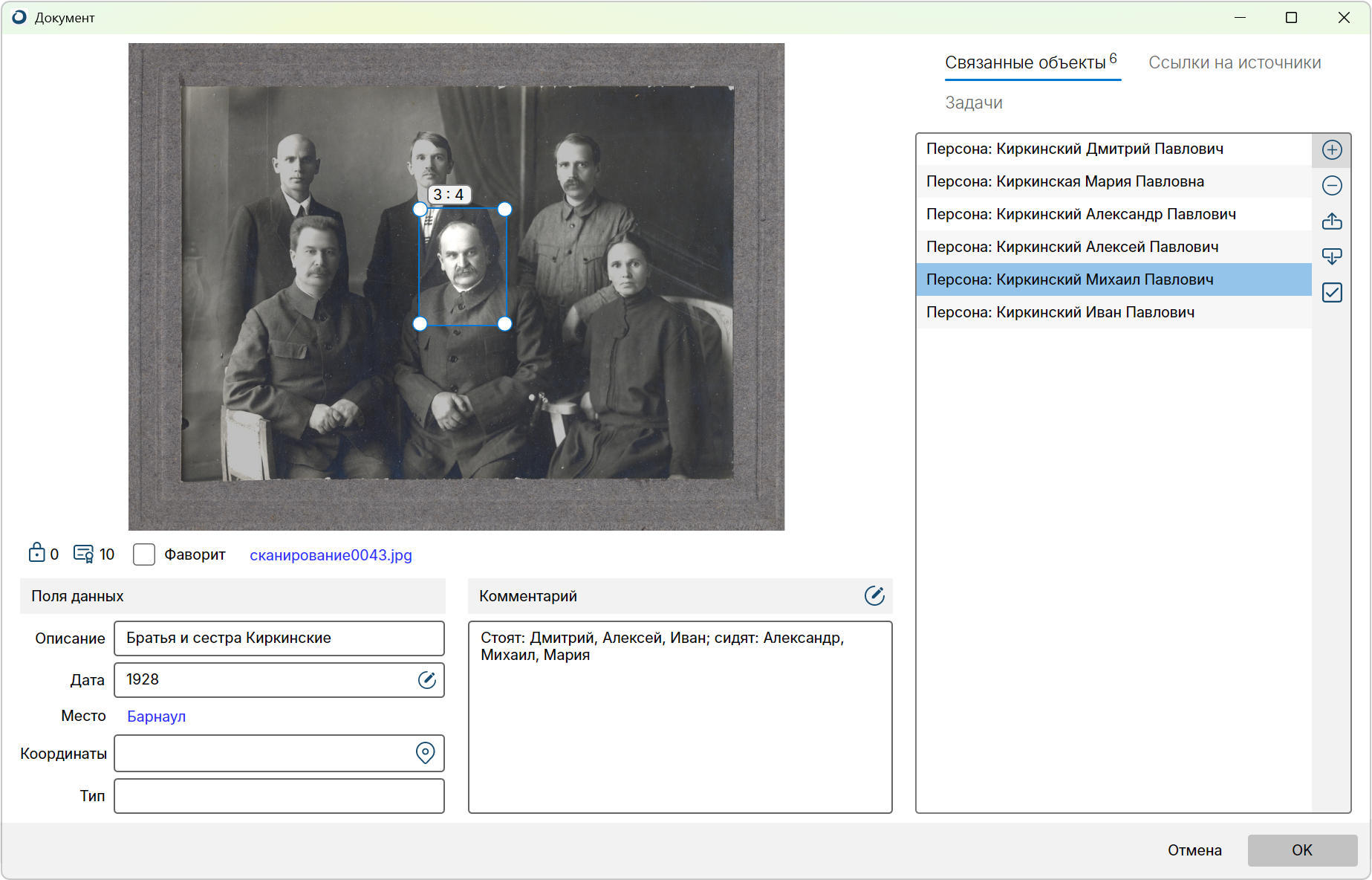The width and height of the screenshot is (1372, 880).
Task: Select Киркинская Мария Павловна row
Action: [x=1113, y=181]
